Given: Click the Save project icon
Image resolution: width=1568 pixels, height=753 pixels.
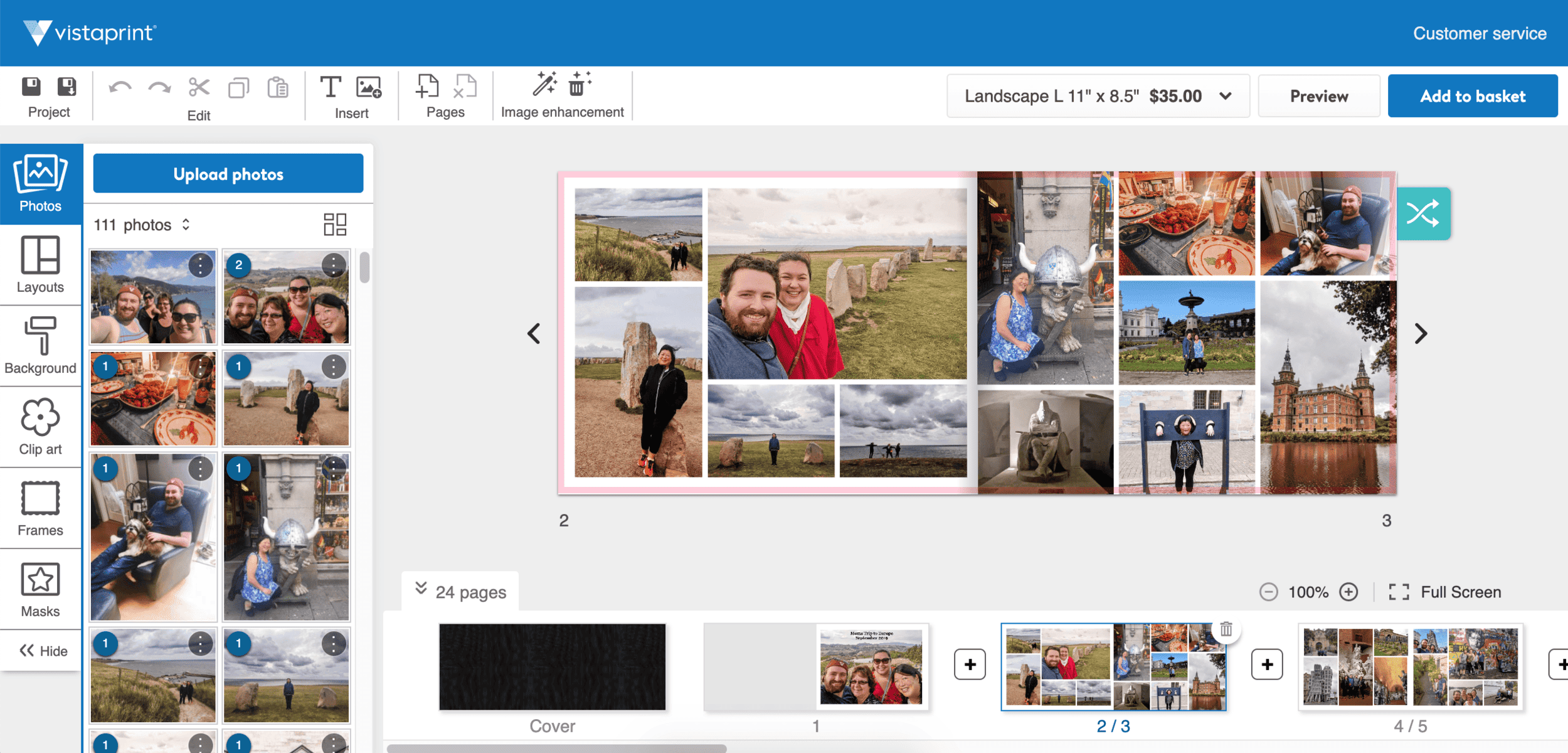Looking at the screenshot, I should click(x=31, y=87).
